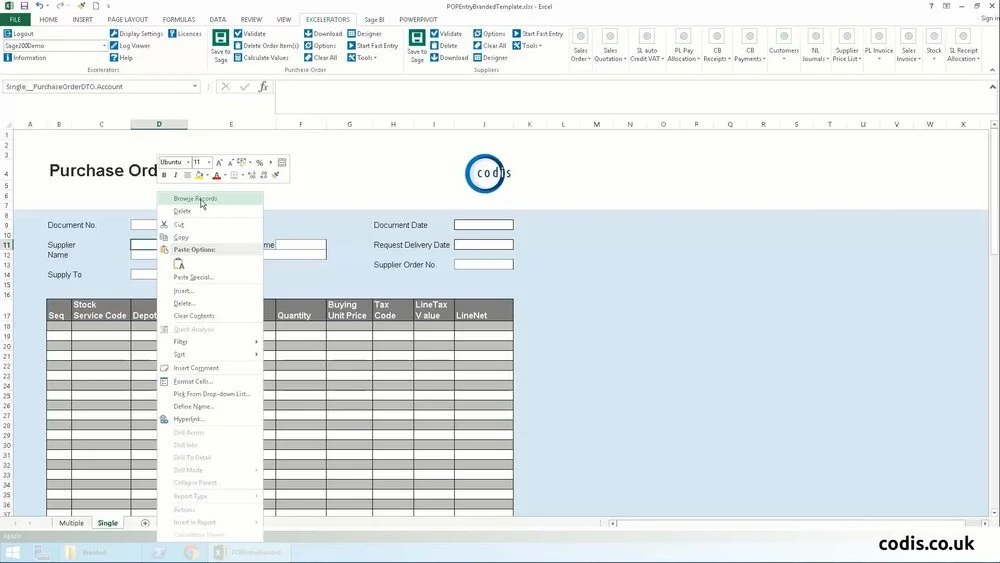Click Download in the Suppliers group

pyautogui.click(x=449, y=57)
